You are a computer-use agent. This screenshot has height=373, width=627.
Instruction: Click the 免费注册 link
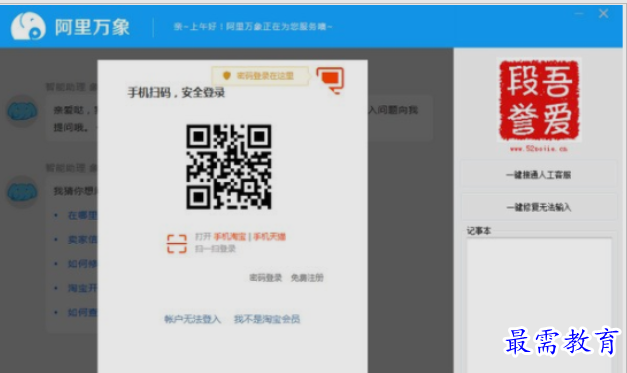[x=307, y=277]
